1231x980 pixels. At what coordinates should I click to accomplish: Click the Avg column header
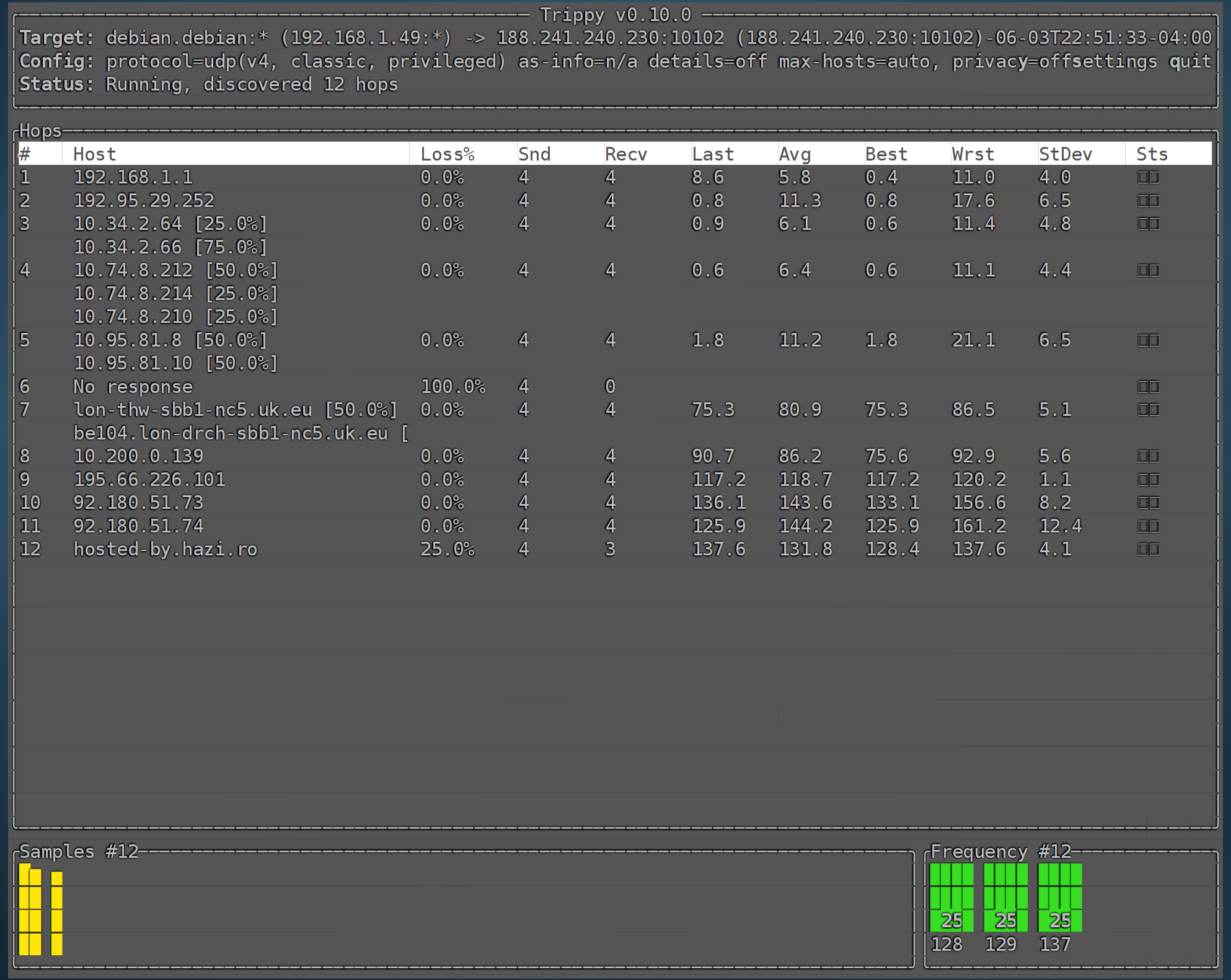(x=794, y=154)
